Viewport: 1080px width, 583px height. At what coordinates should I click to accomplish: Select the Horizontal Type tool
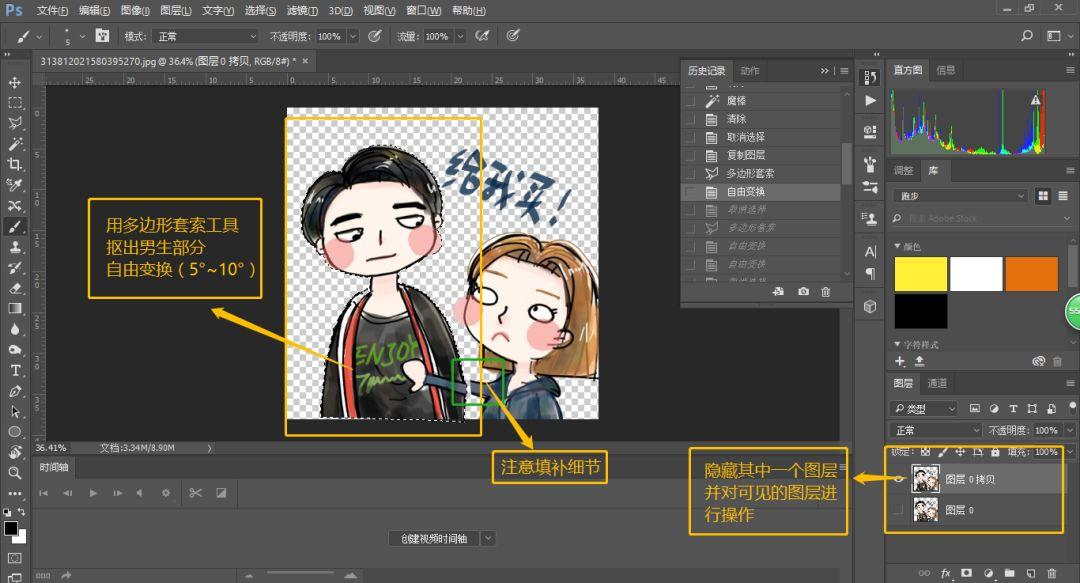click(14, 371)
